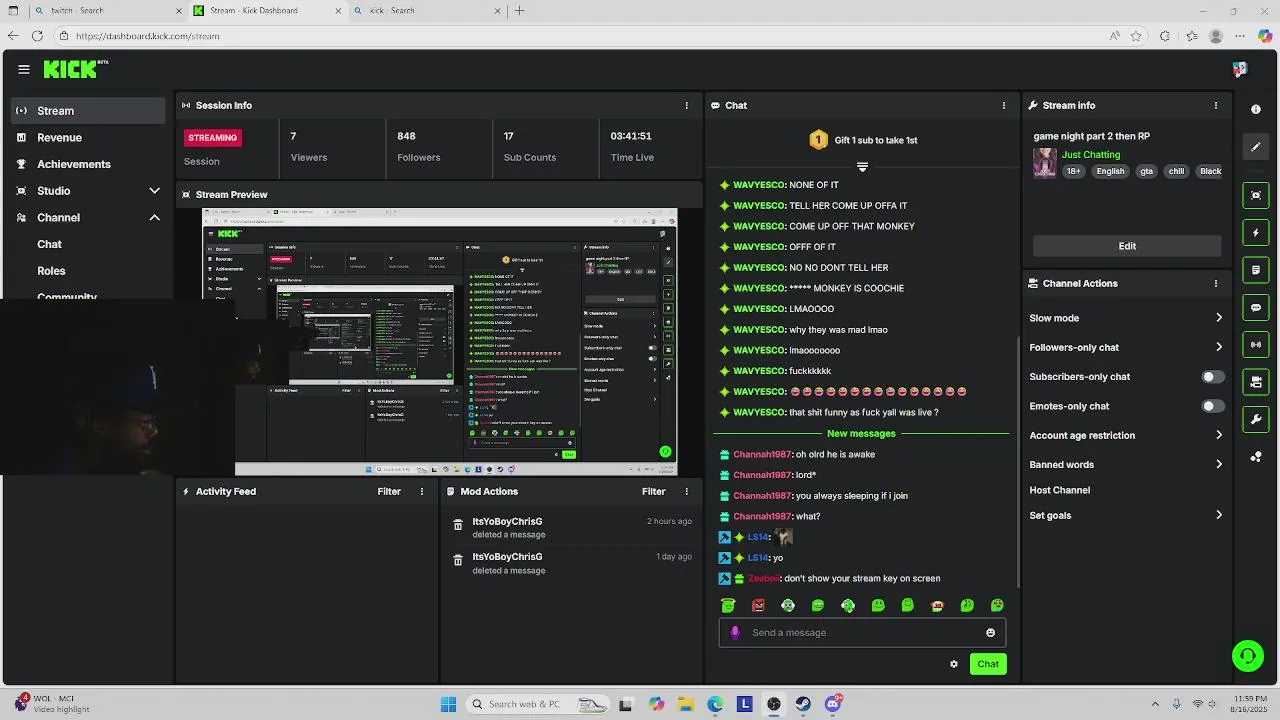Select Stream in left sidebar
Viewport: 1280px width, 720px height.
point(88,111)
